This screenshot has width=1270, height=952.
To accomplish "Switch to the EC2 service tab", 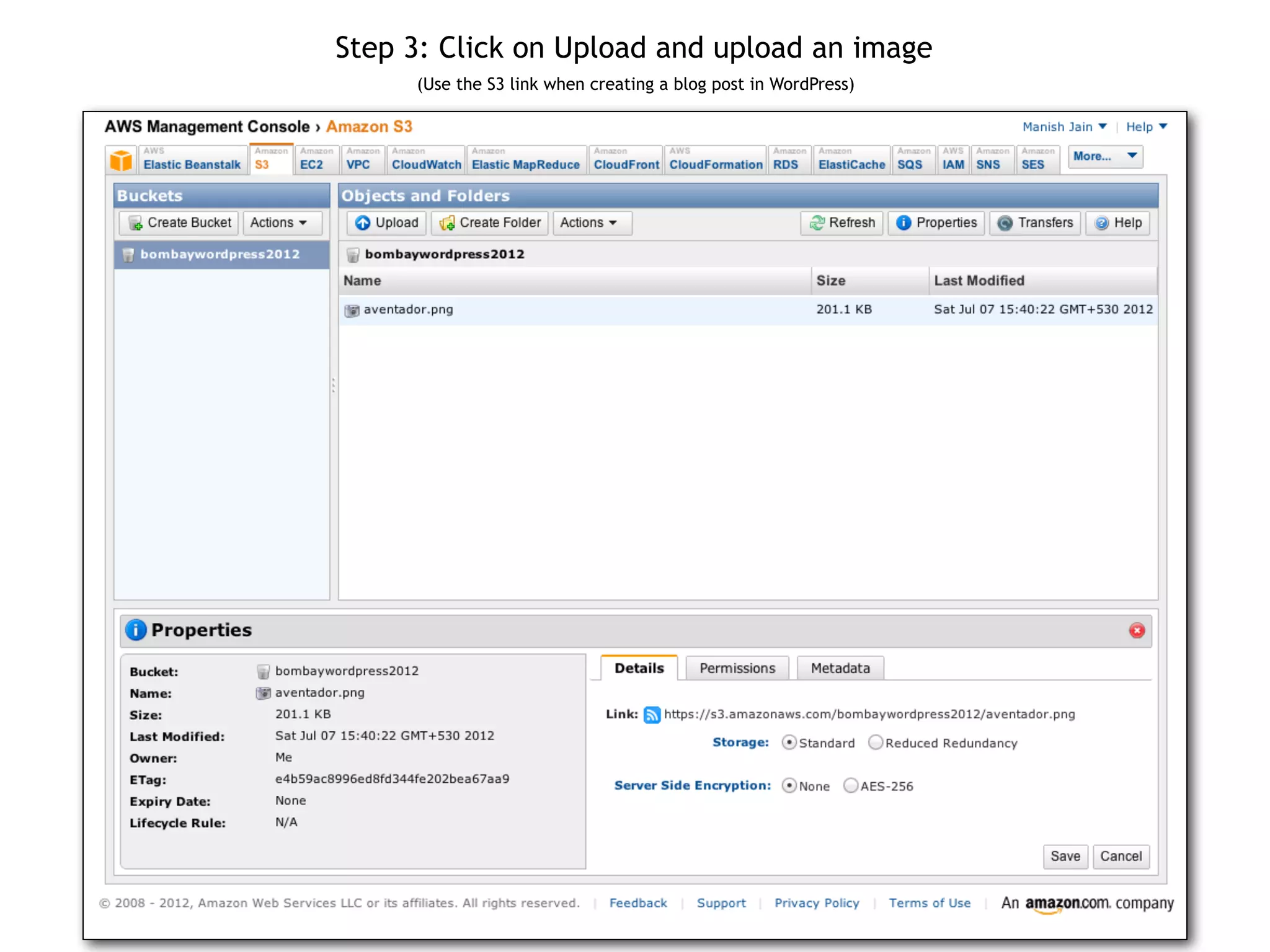I will pyautogui.click(x=317, y=159).
